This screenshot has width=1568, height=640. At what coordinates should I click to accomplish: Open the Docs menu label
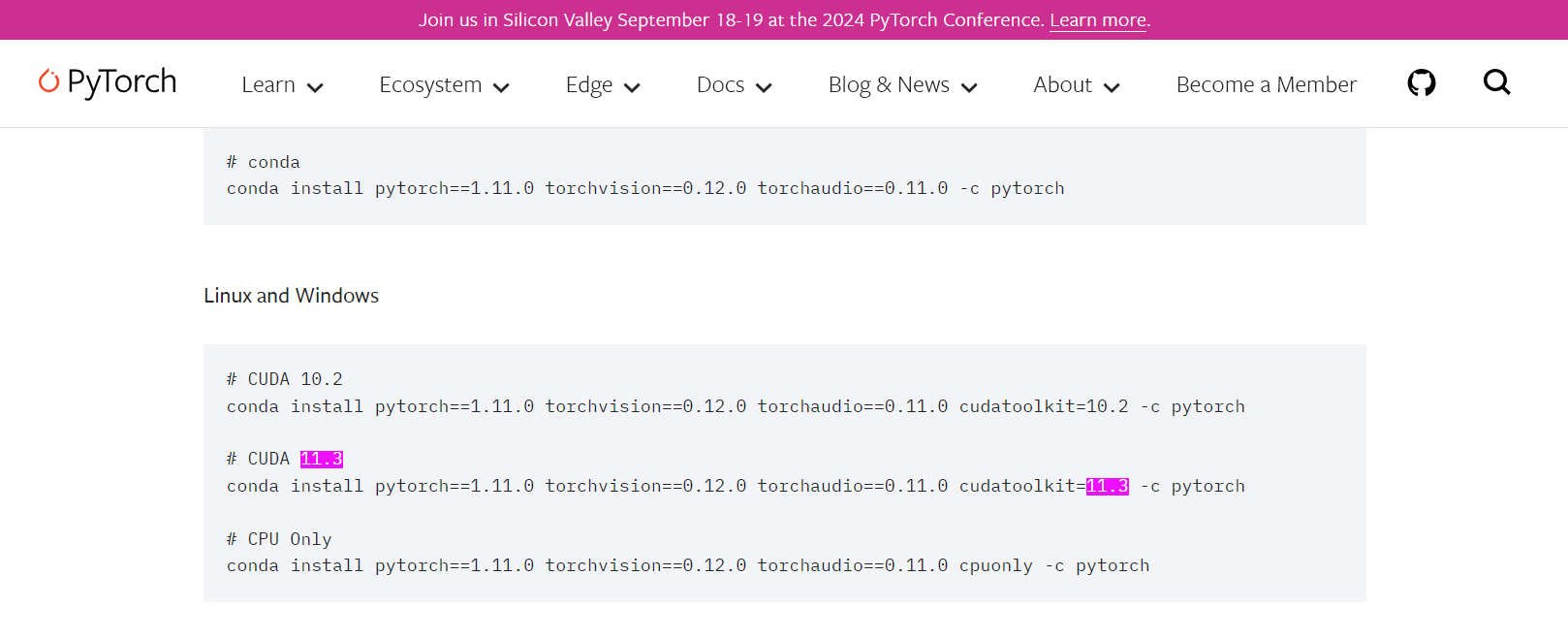[x=720, y=85]
